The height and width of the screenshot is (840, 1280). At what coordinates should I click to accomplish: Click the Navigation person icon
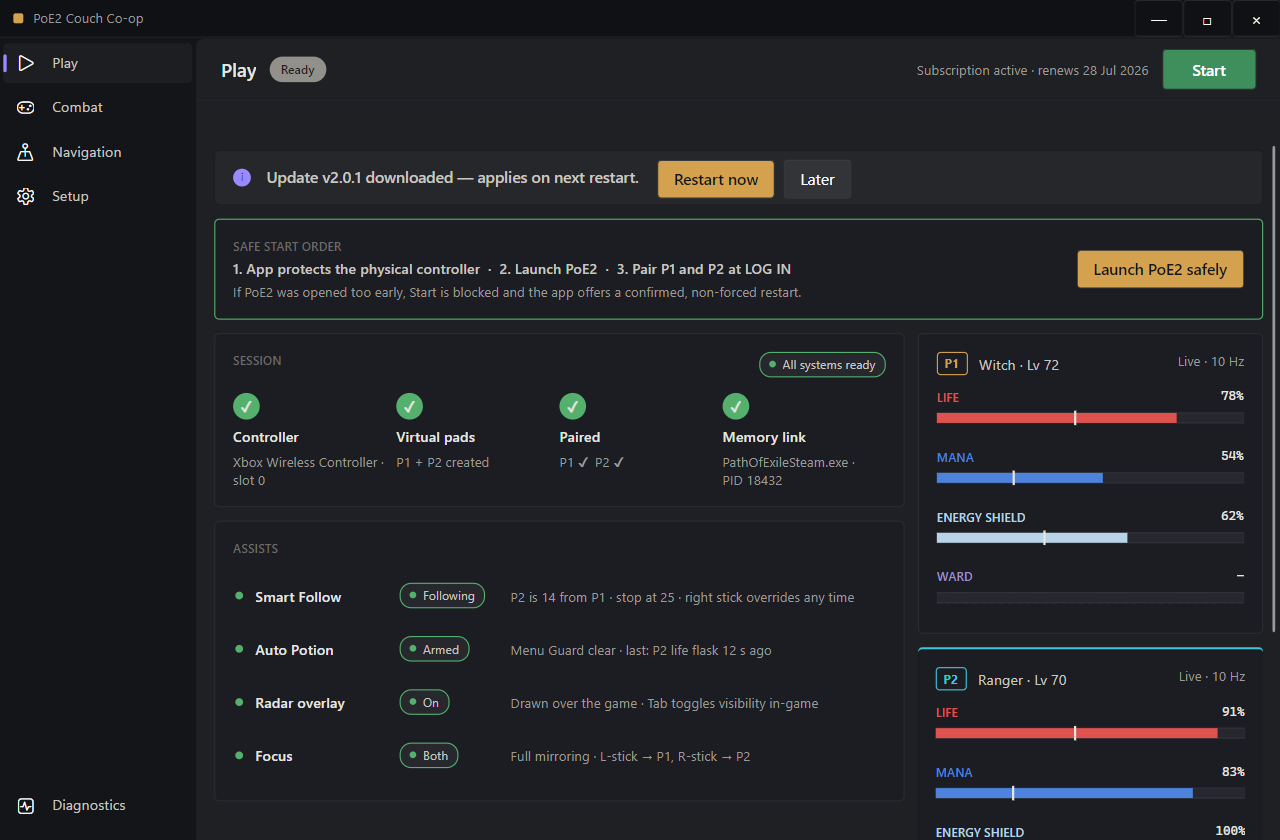pyautogui.click(x=26, y=152)
